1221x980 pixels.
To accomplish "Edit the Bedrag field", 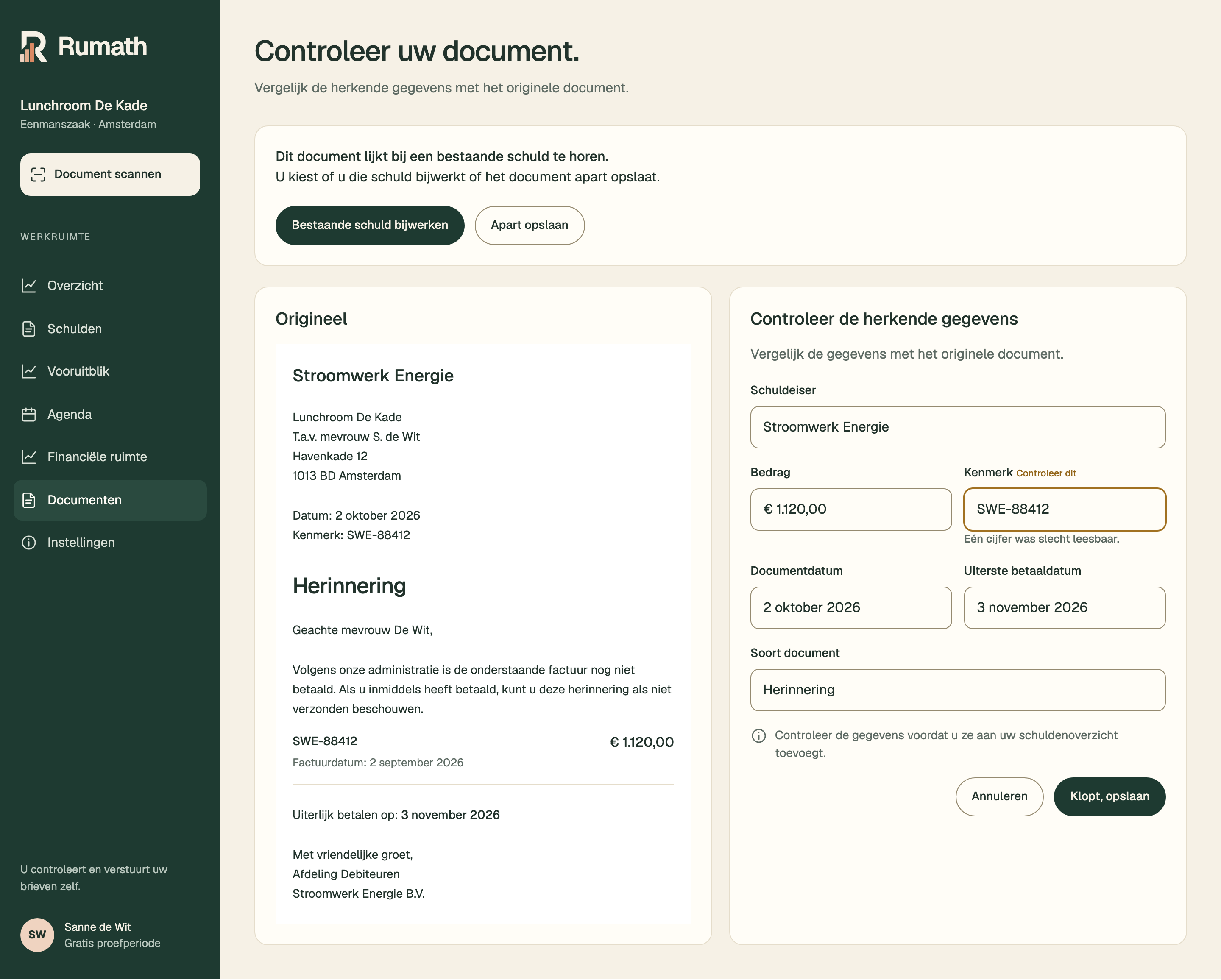I will click(x=850, y=509).
